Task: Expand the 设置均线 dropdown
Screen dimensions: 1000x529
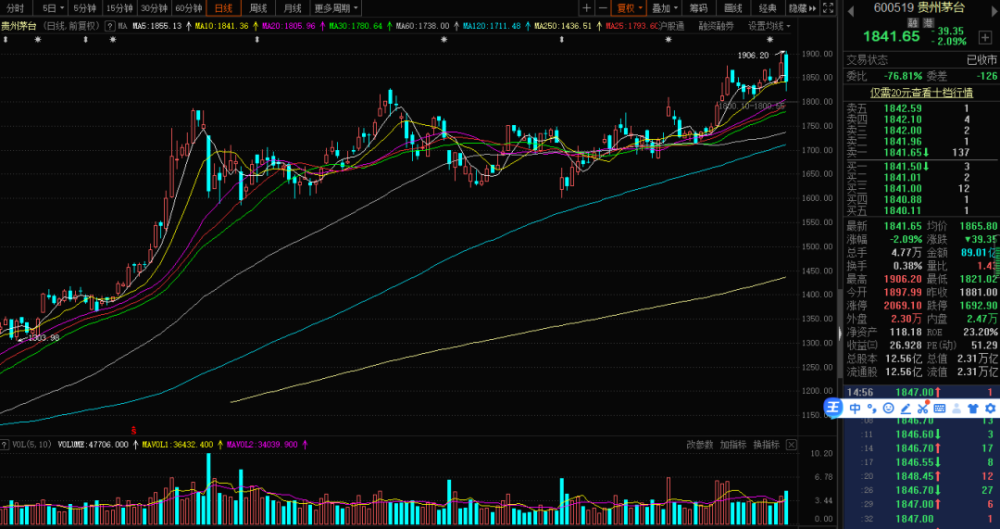Action: [769, 26]
